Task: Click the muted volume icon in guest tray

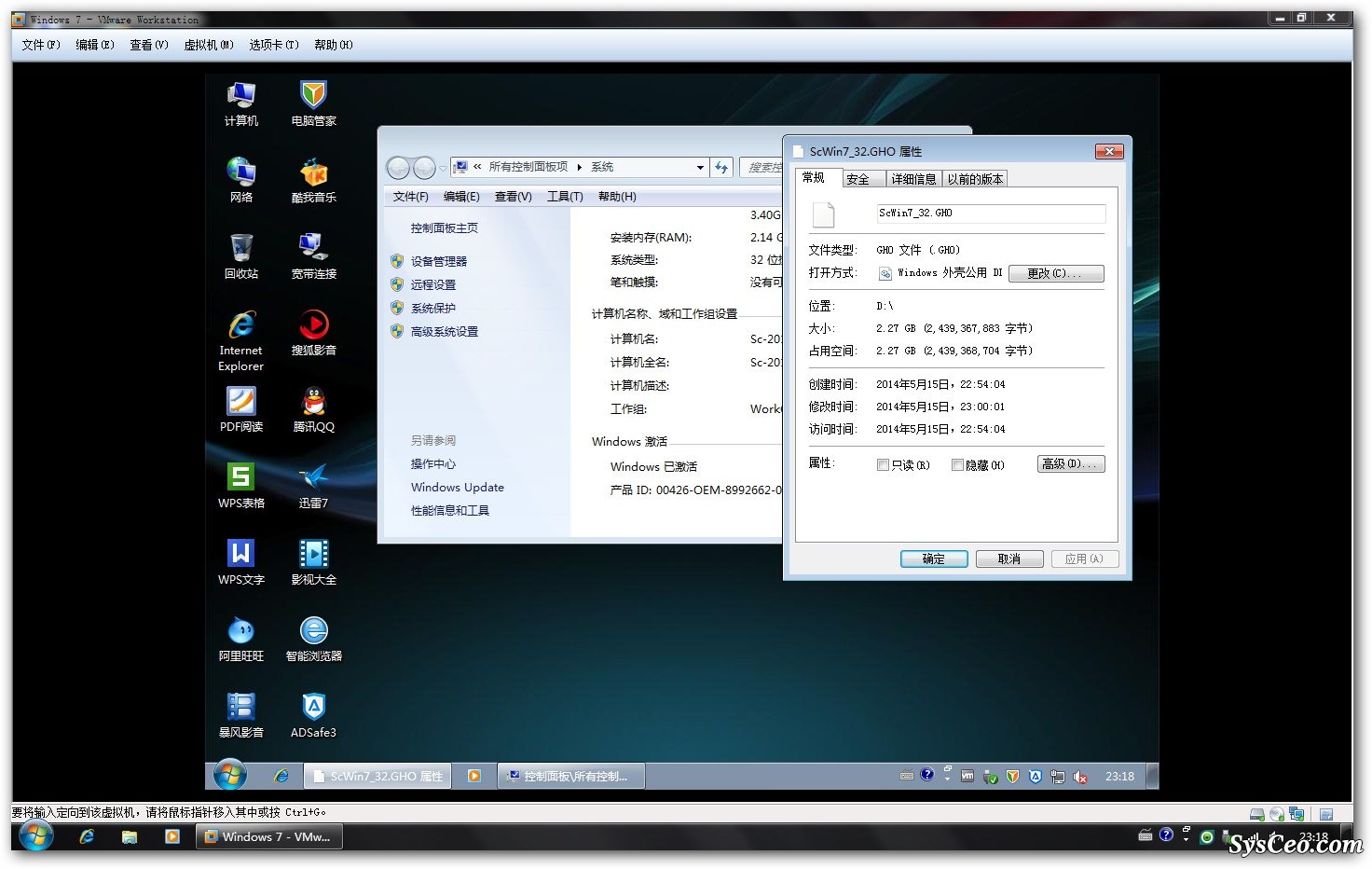Action: [1080, 777]
